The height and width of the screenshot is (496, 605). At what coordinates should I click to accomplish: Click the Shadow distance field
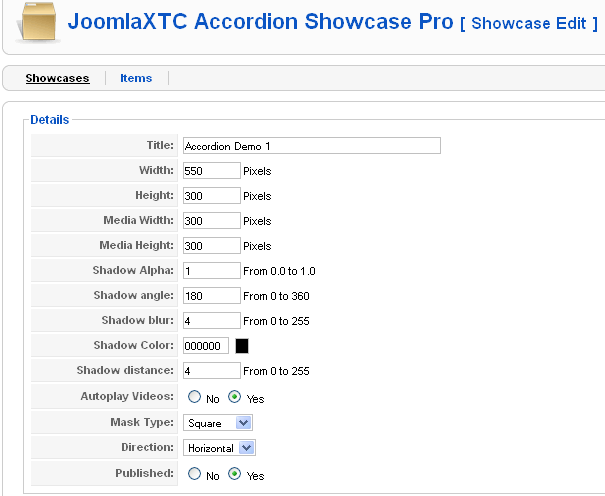point(211,371)
